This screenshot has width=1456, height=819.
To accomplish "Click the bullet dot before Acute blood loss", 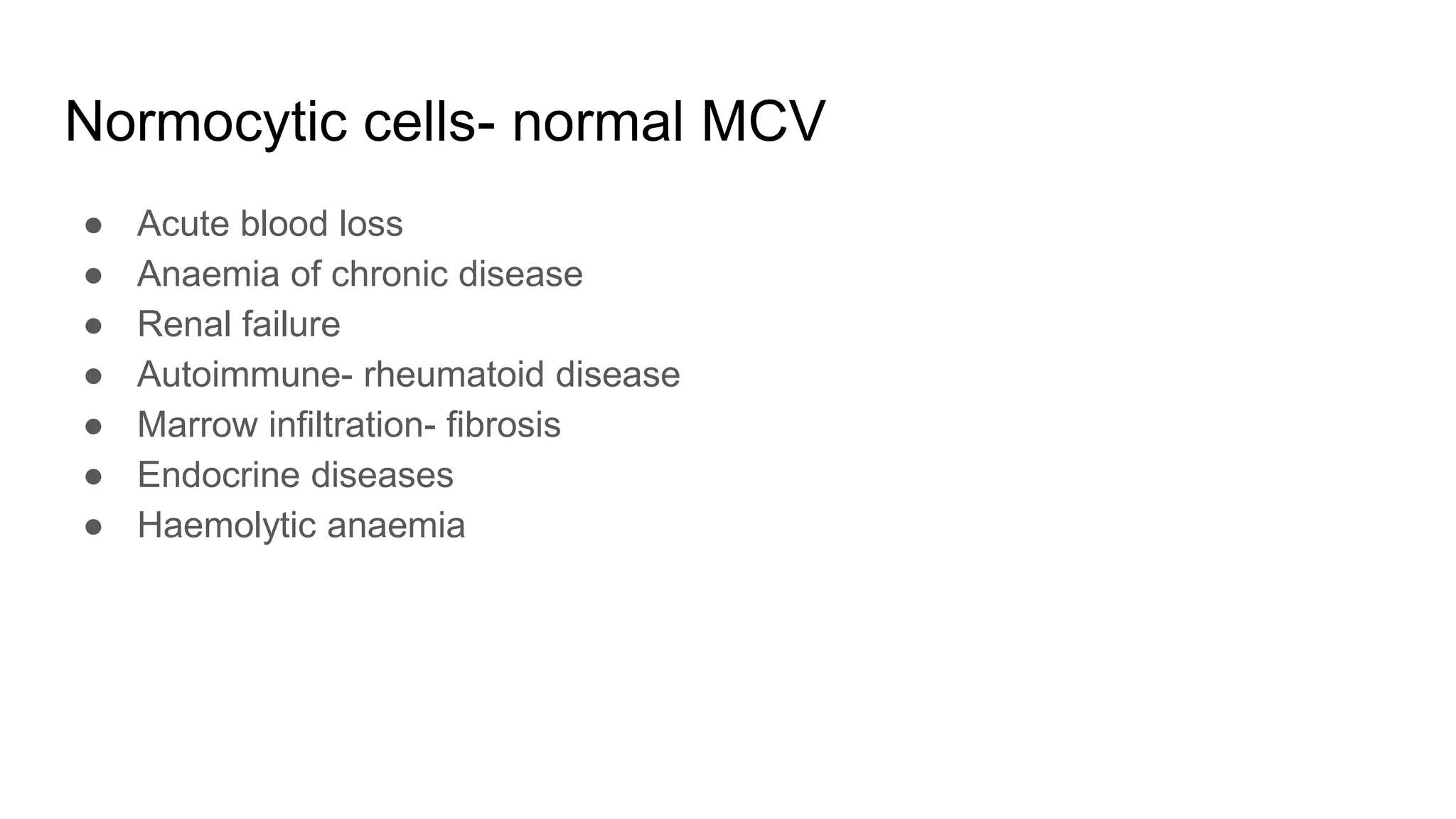I will [93, 225].
